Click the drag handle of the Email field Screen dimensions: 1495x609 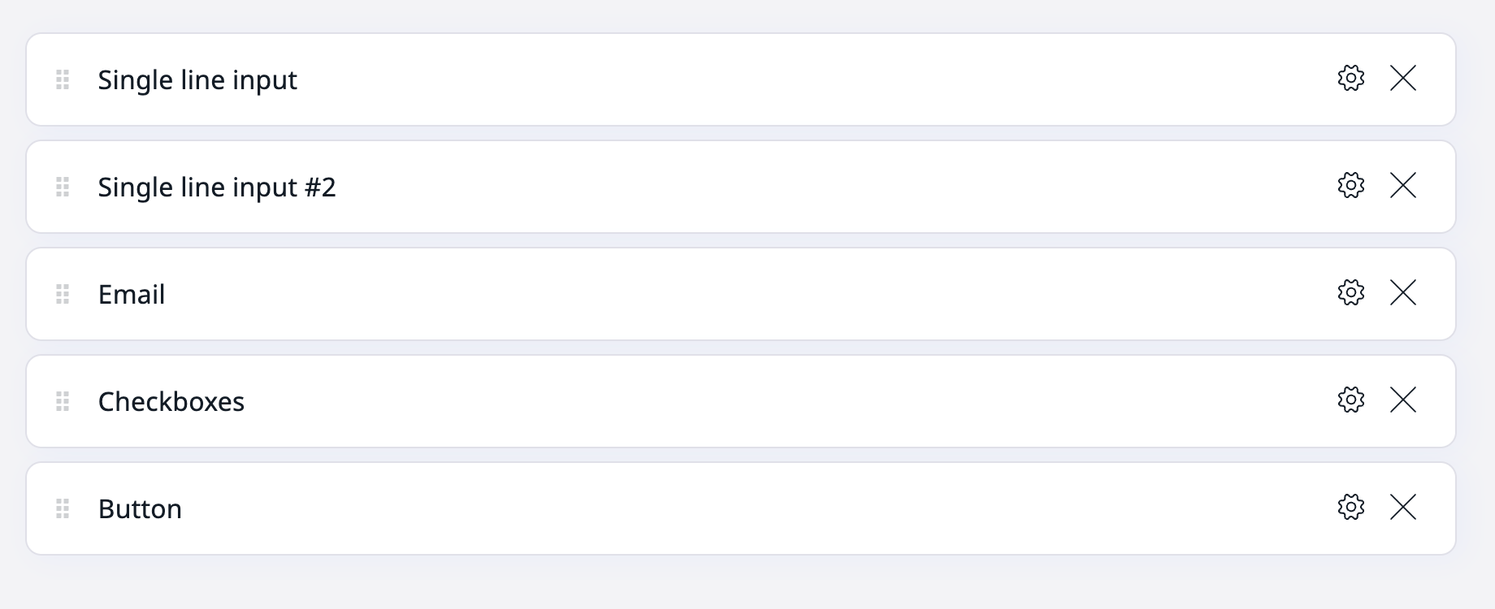[62, 294]
